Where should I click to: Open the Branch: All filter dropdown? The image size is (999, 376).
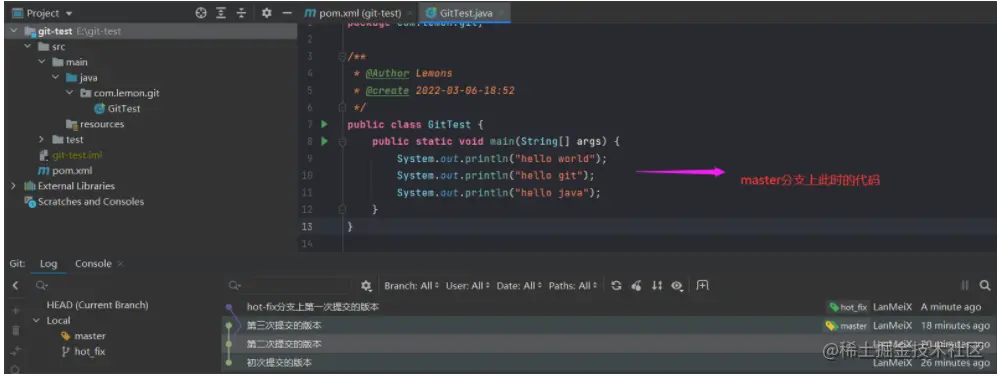(x=412, y=286)
